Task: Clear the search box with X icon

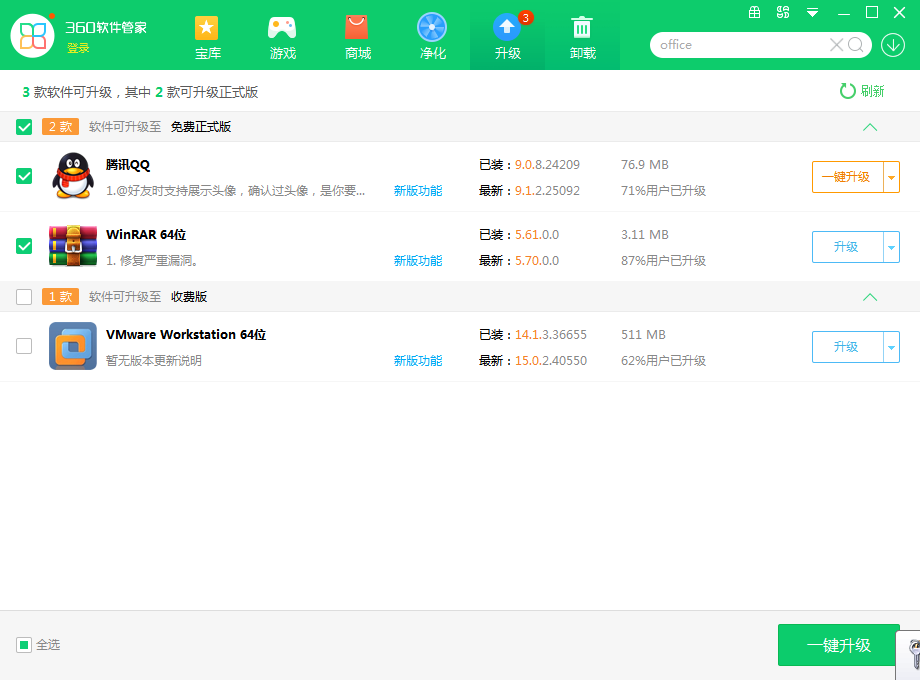Action: (837, 45)
